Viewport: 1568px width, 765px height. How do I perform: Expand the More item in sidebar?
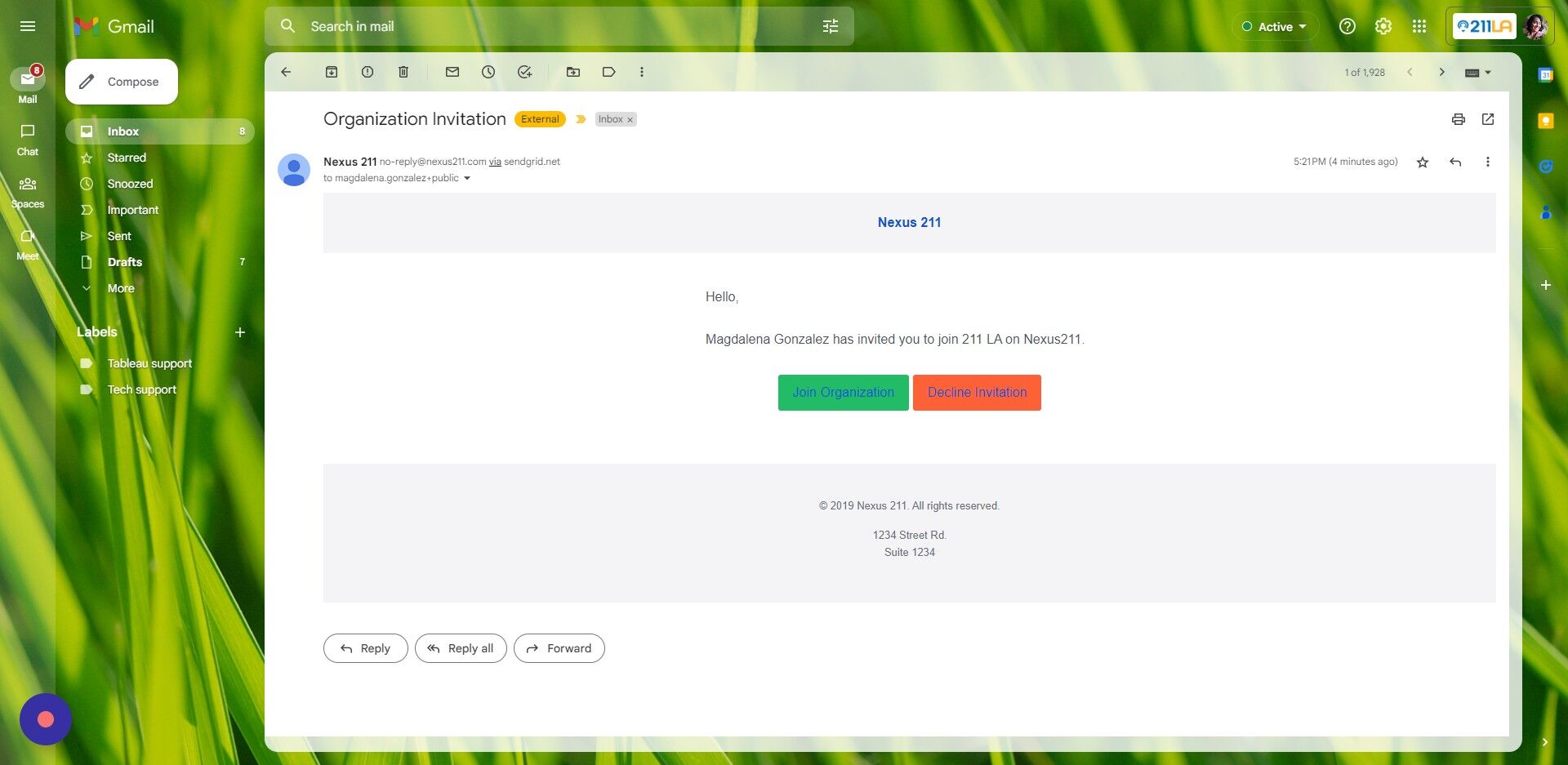(x=121, y=288)
